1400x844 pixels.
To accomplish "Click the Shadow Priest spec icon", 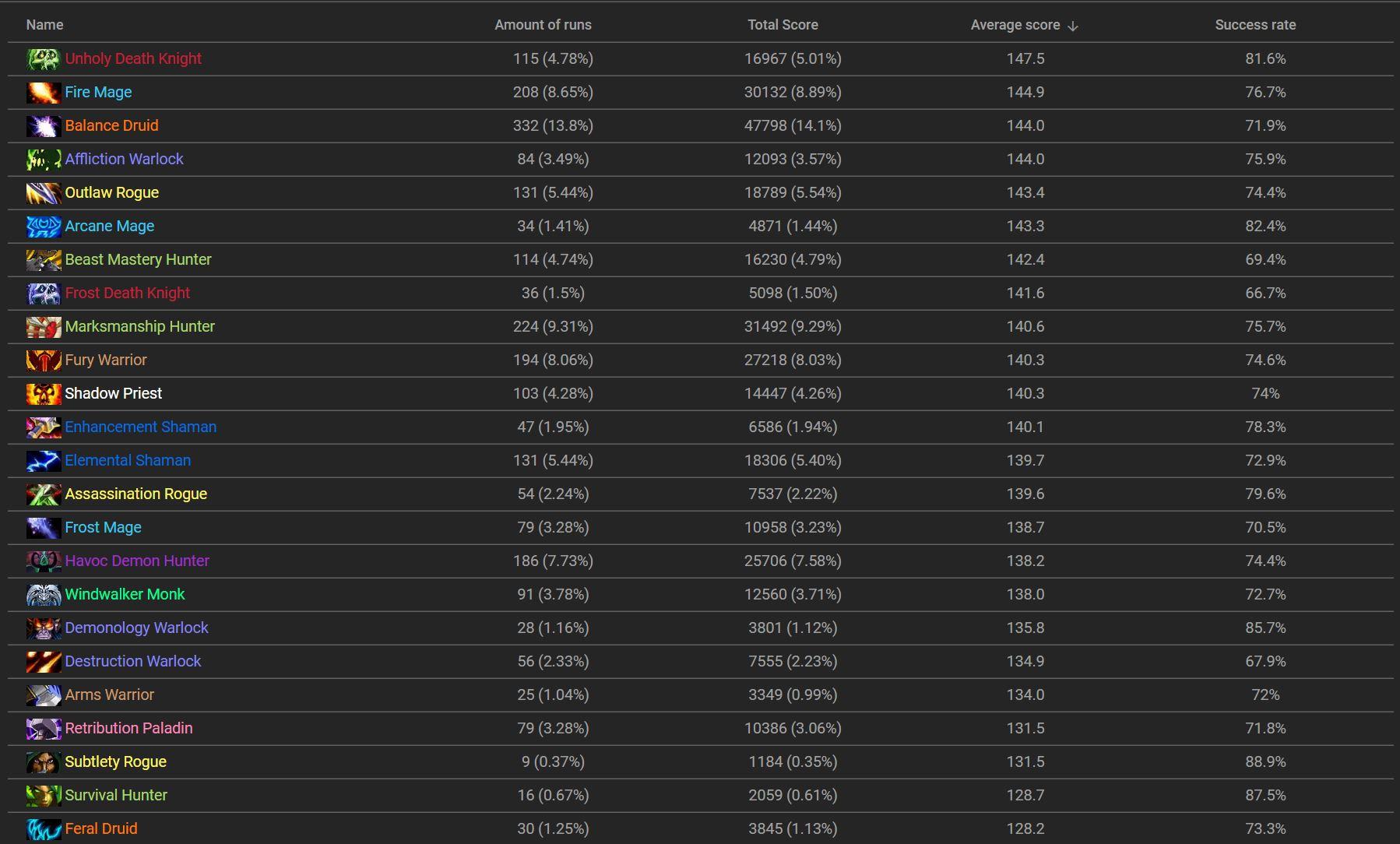I will pyautogui.click(x=44, y=394).
